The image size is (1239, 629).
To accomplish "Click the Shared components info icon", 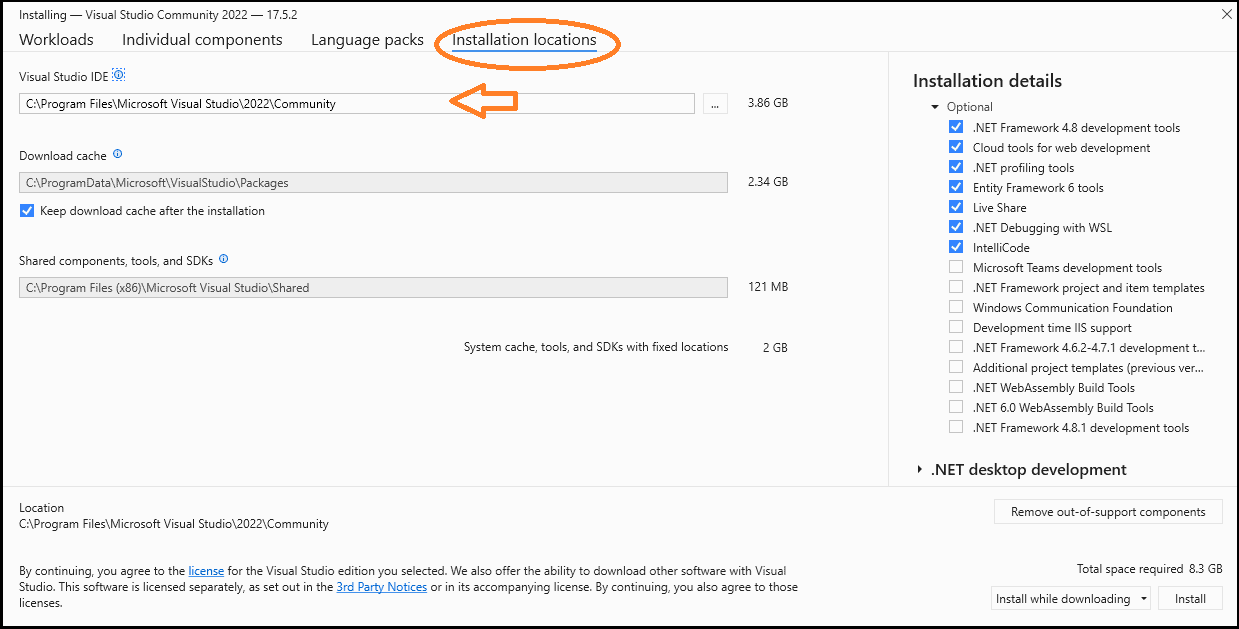I will click(222, 259).
